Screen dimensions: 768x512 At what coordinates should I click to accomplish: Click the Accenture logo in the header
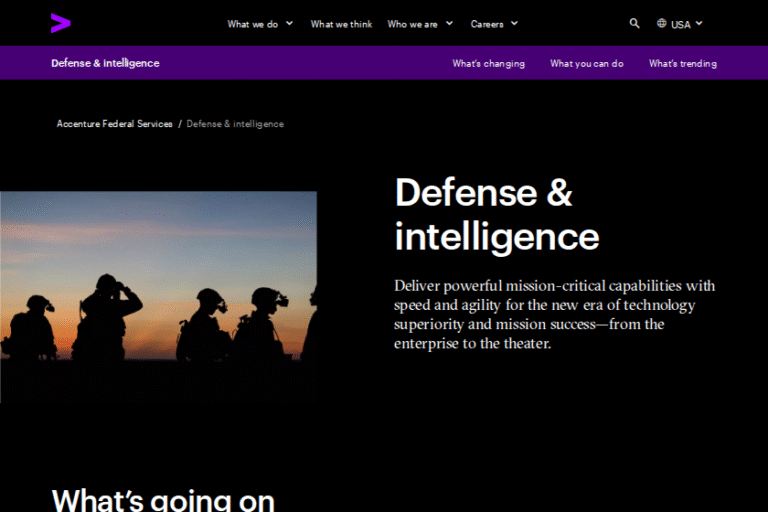tap(61, 23)
